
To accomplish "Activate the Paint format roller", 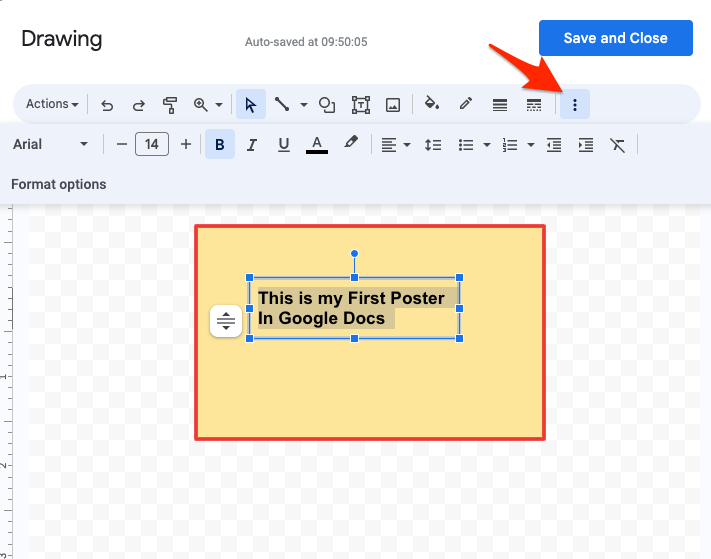I will click(170, 105).
